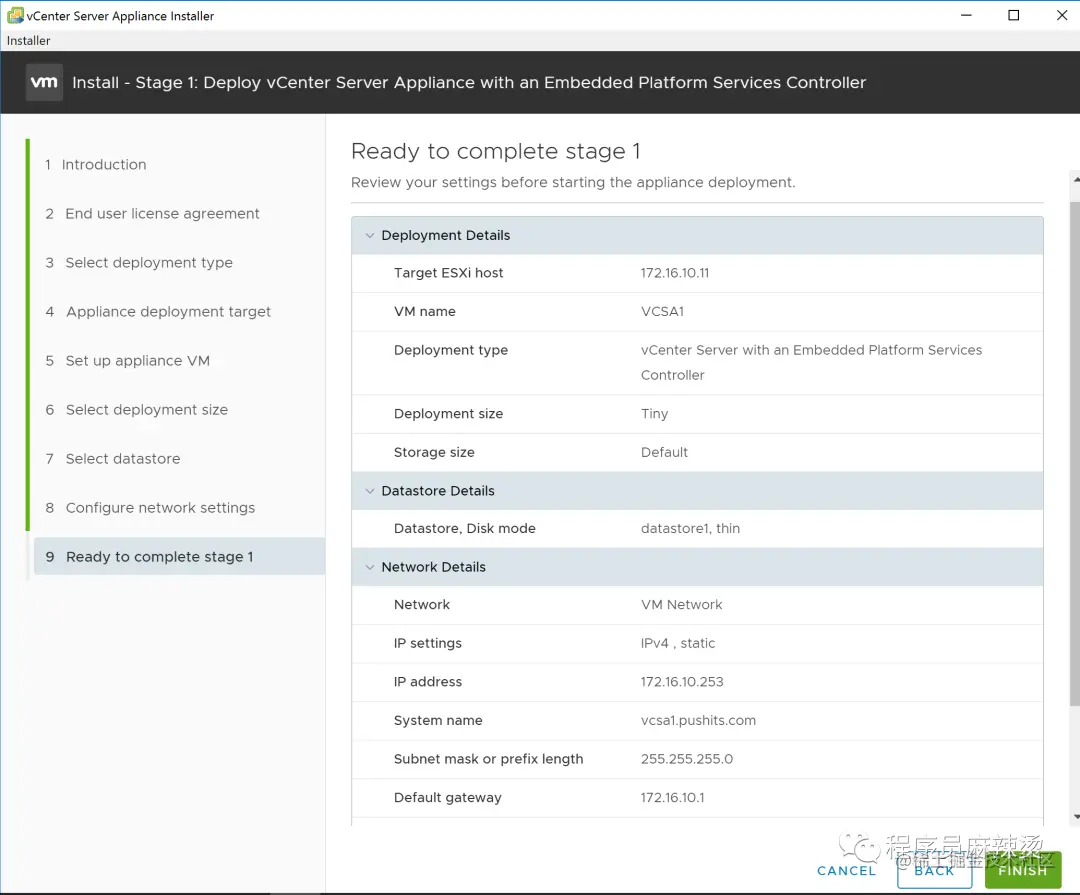
Task: Click the Target ESXi host value 172.16.10.11
Action: coord(674,273)
